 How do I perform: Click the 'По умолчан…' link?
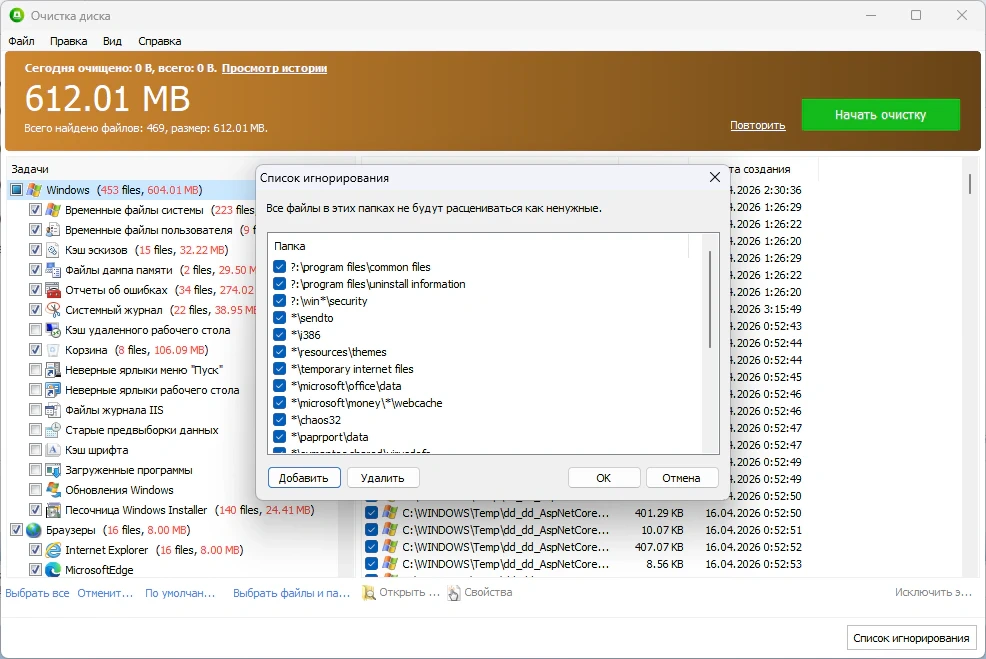(180, 593)
